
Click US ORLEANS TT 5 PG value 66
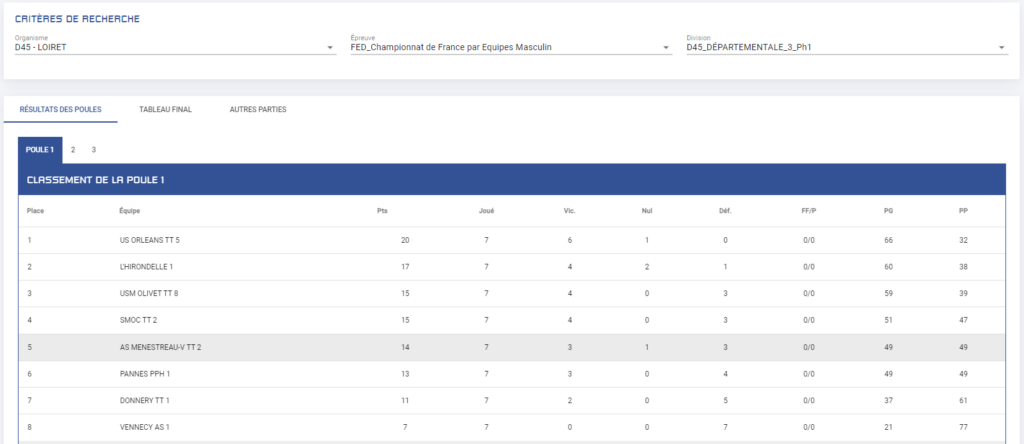(888, 240)
